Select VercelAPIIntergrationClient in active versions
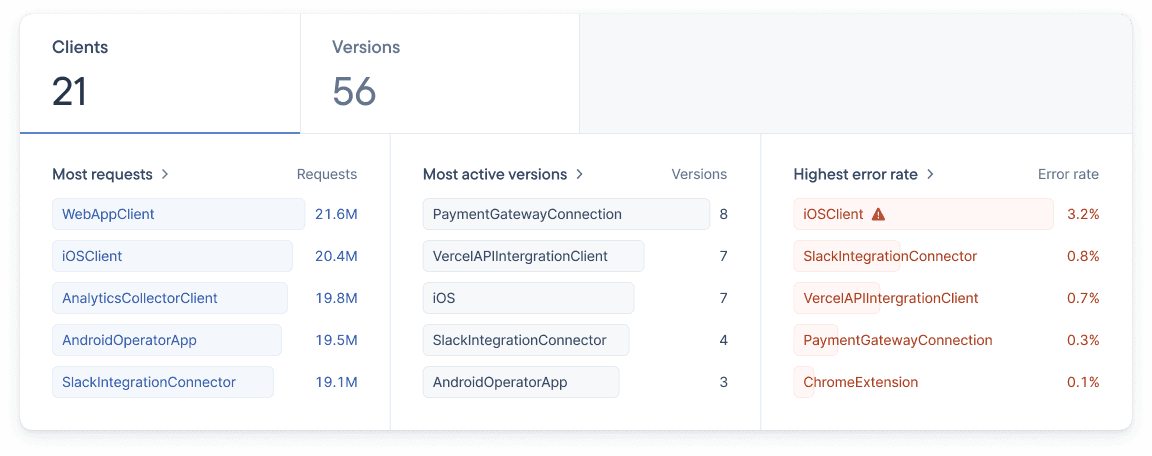1152x456 pixels. tap(520, 256)
